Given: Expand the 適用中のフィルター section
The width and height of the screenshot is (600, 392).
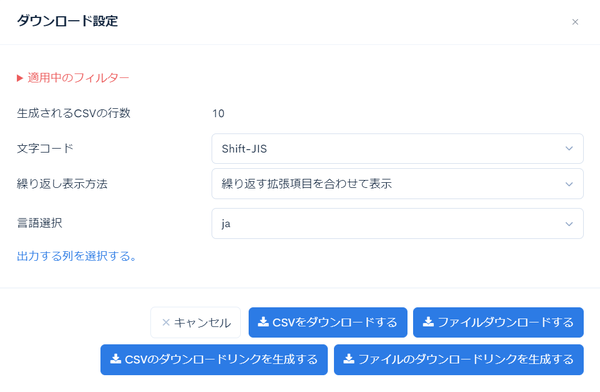Looking at the screenshot, I should [73, 78].
